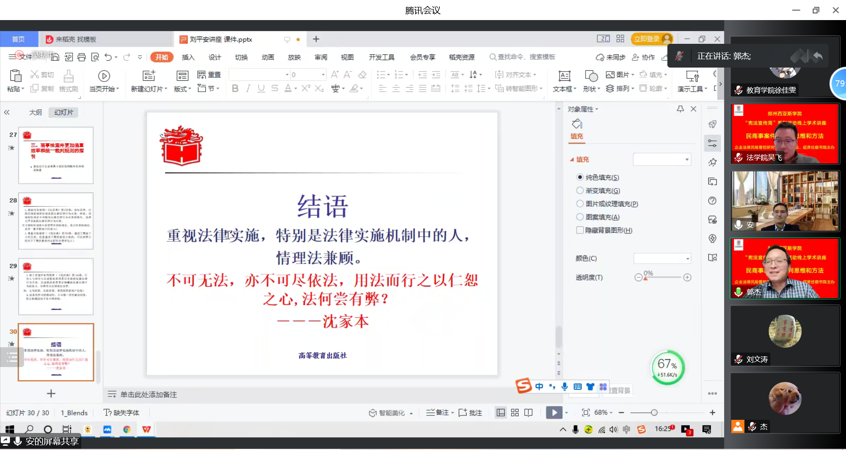
Task: Open the animation star icon in side strip
Action: pyautogui.click(x=712, y=162)
